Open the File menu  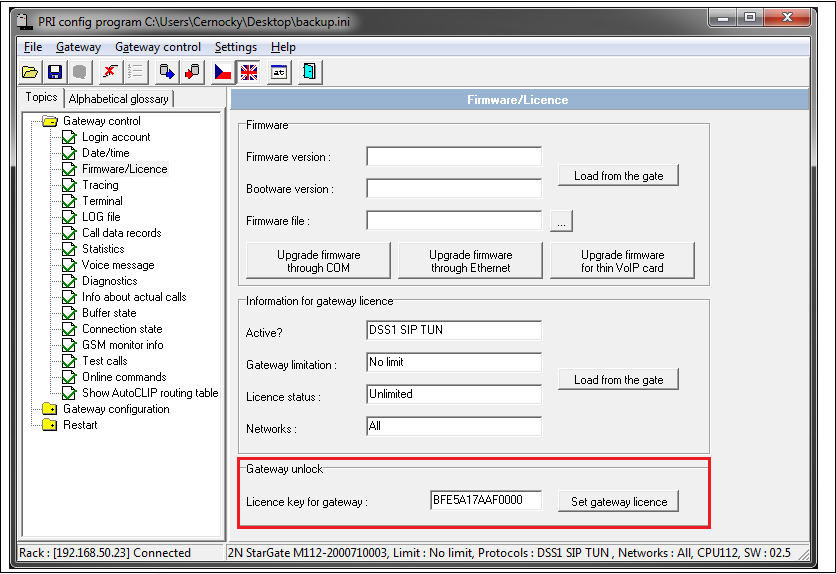click(33, 47)
